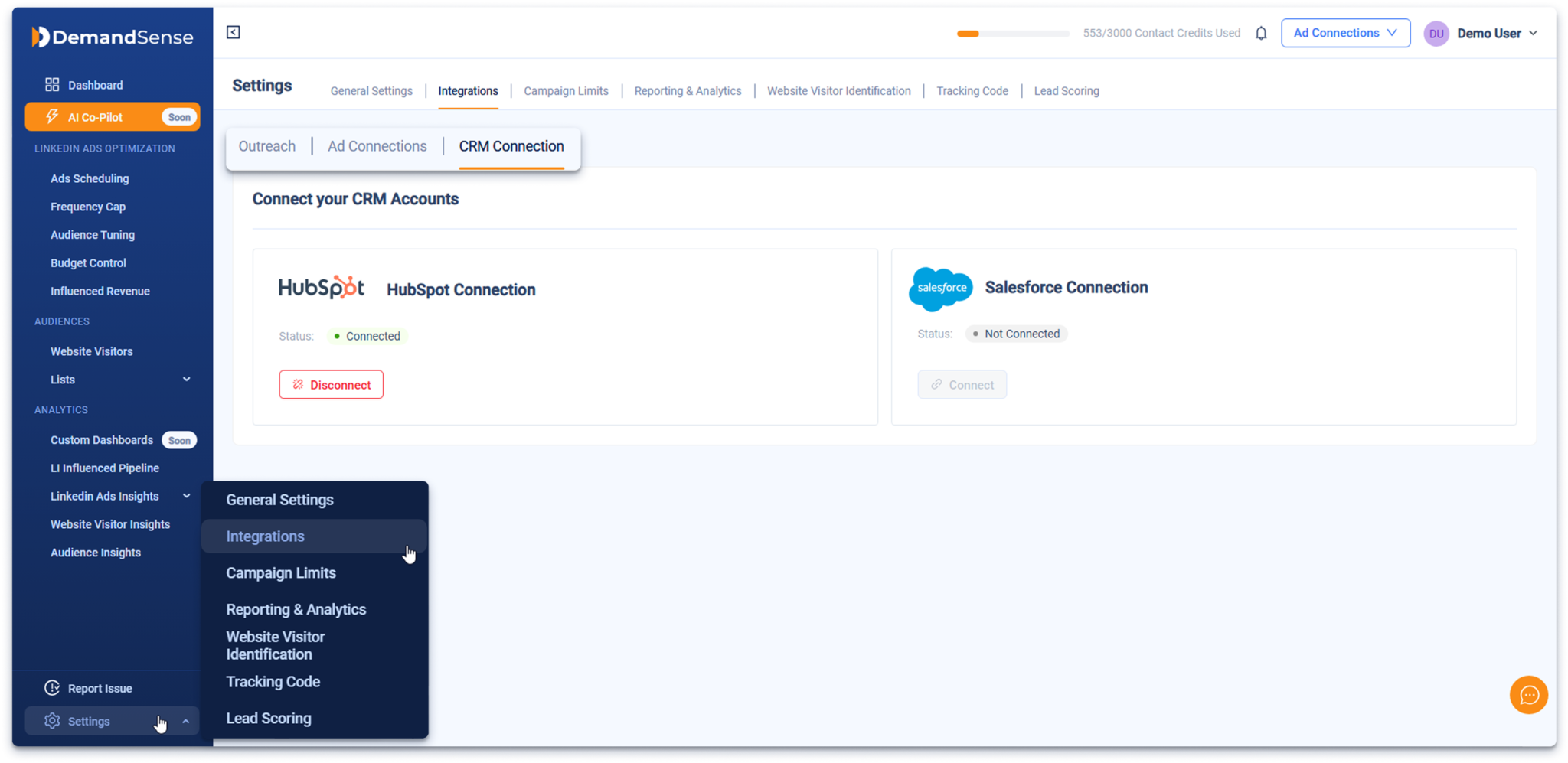Click the Connected status indicator for HubSpot
This screenshot has height=763, width=1568.
click(367, 336)
